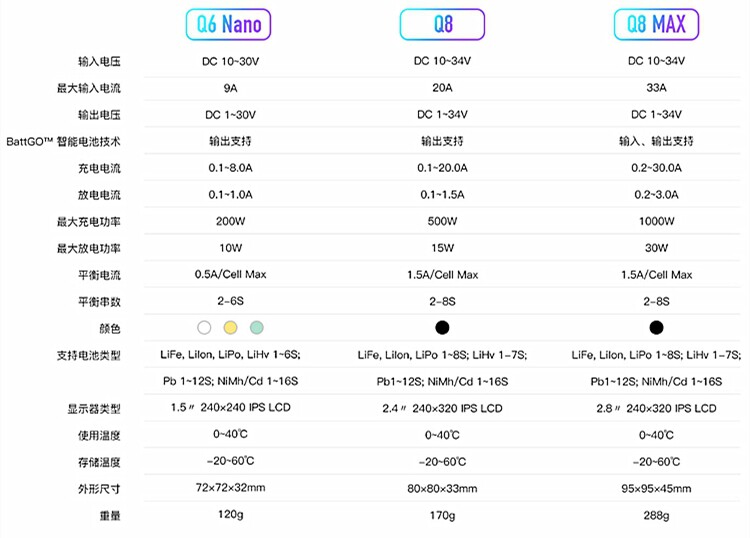Click the Q8 MAX 1000W charge power value
750x538 pixels.
pyautogui.click(x=656, y=221)
